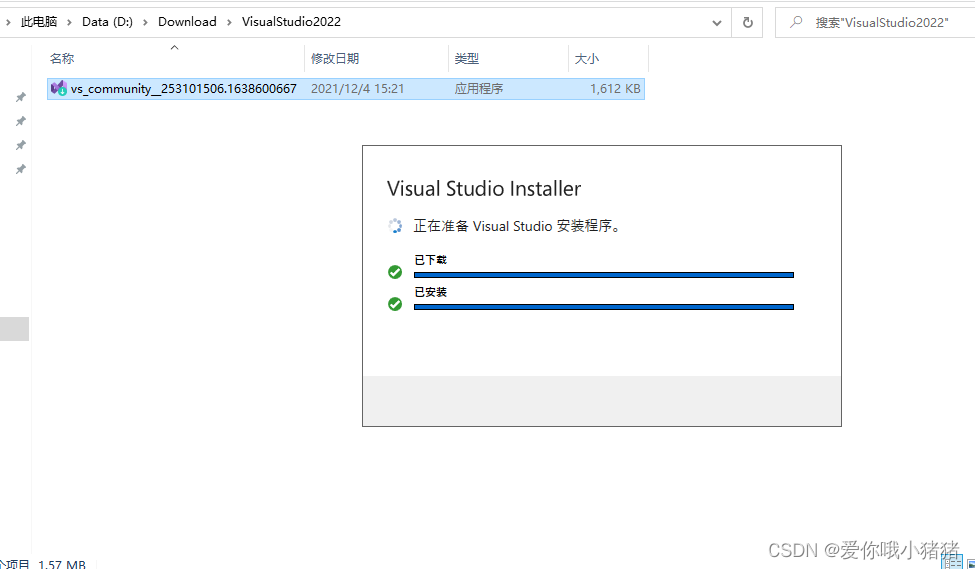Click the 1.57 MB status bar text
The width and height of the screenshot is (975, 569).
coord(62,564)
